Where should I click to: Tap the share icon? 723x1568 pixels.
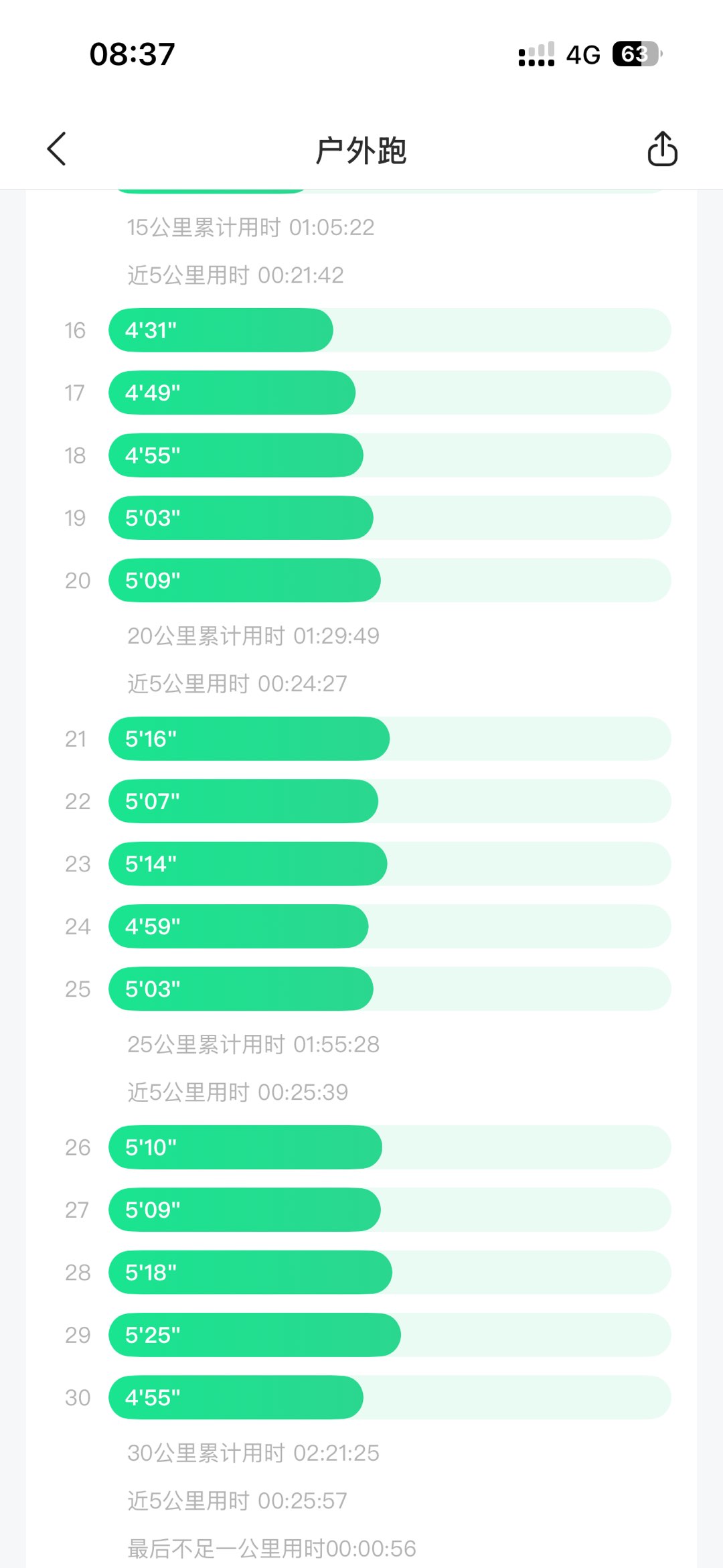click(662, 149)
